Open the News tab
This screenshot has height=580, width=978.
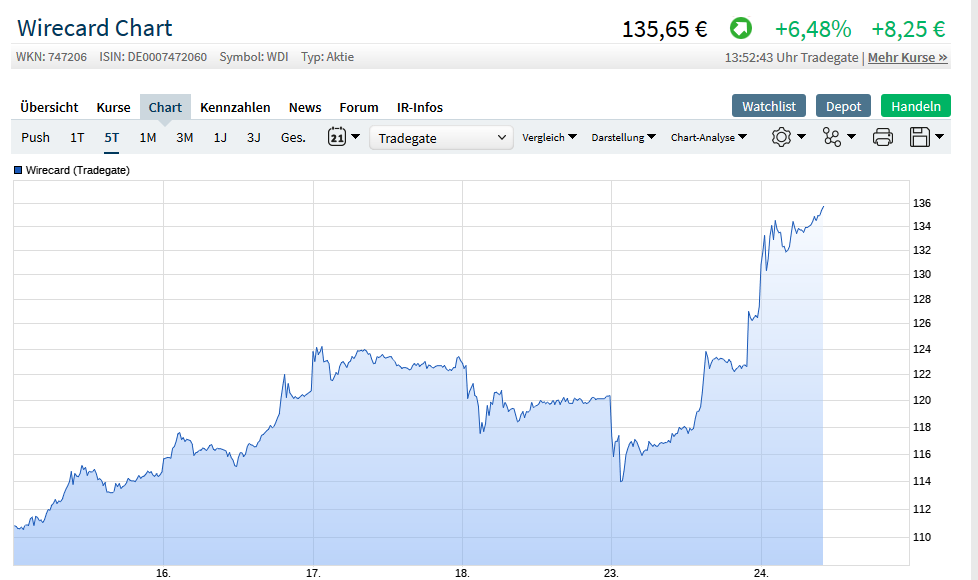click(x=305, y=107)
